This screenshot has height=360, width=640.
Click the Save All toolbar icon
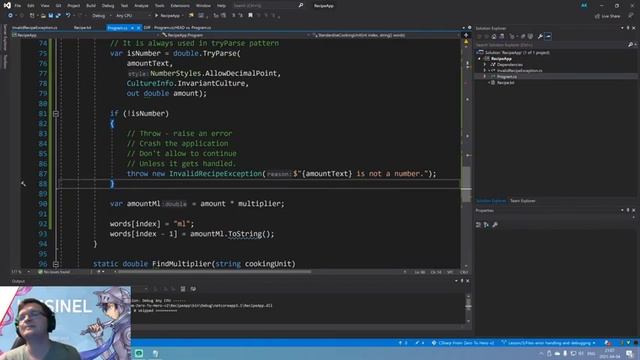pos(58,16)
